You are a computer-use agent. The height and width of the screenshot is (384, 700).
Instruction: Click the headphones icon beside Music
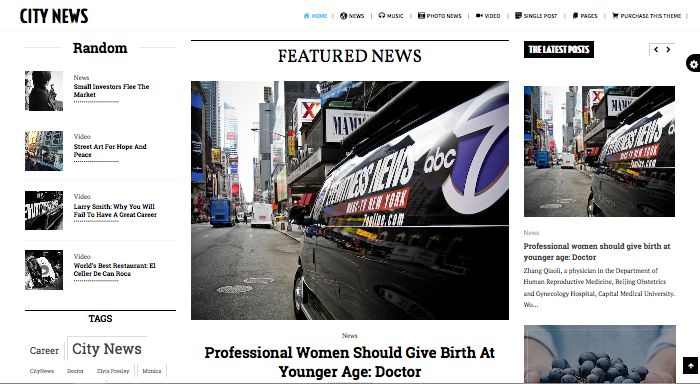tap(382, 16)
